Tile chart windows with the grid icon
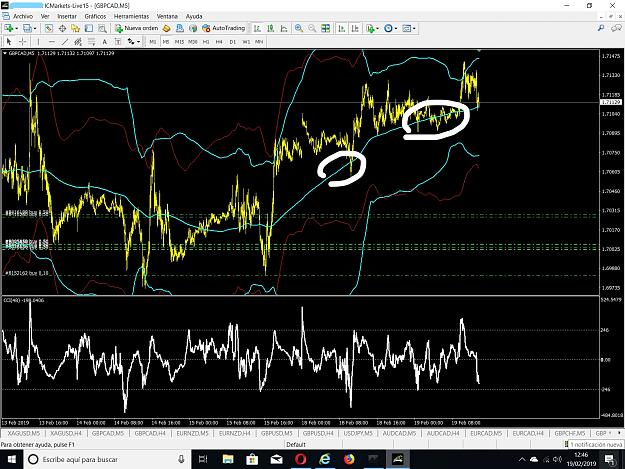This screenshot has width=625, height=469. [325, 28]
